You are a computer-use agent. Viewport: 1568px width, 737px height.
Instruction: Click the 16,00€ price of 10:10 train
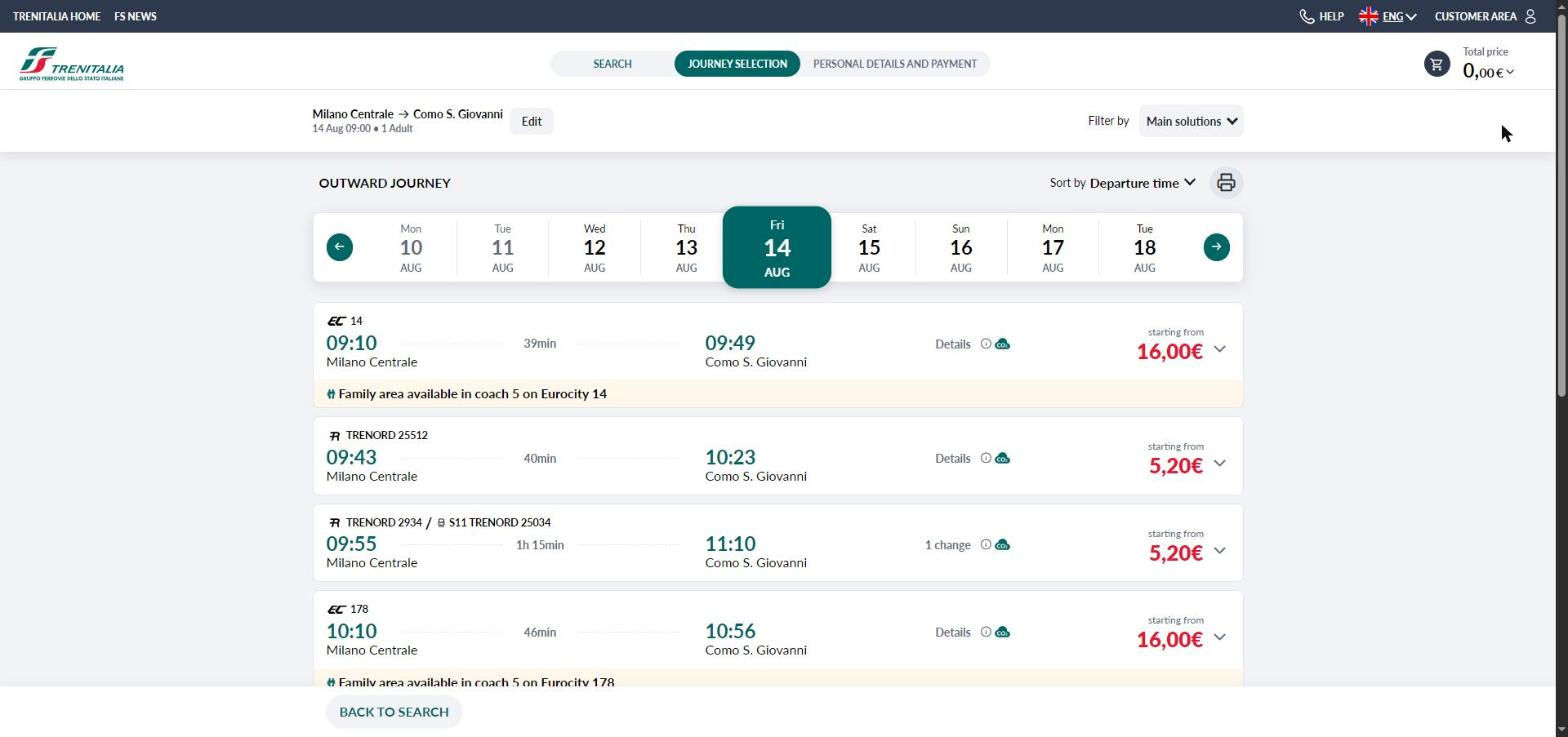pos(1169,639)
